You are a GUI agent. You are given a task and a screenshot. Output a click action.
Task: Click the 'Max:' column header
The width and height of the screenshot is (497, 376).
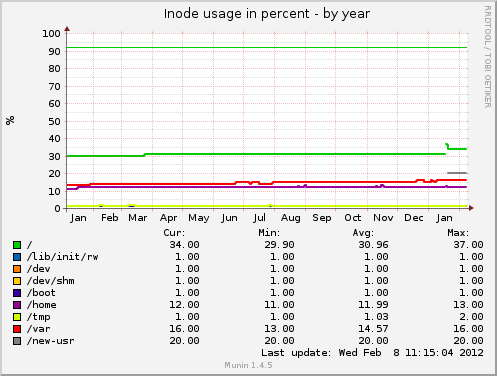click(x=458, y=233)
